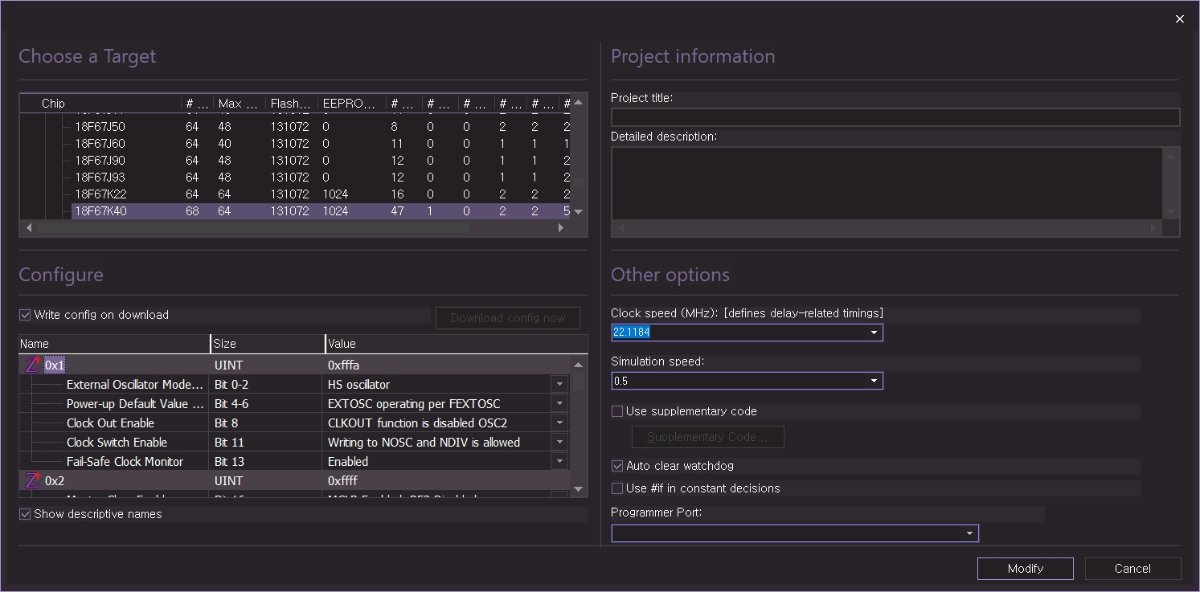Image resolution: width=1200 pixels, height=592 pixels.
Task: Open Programmer Port dropdown
Action: pyautogui.click(x=969, y=534)
